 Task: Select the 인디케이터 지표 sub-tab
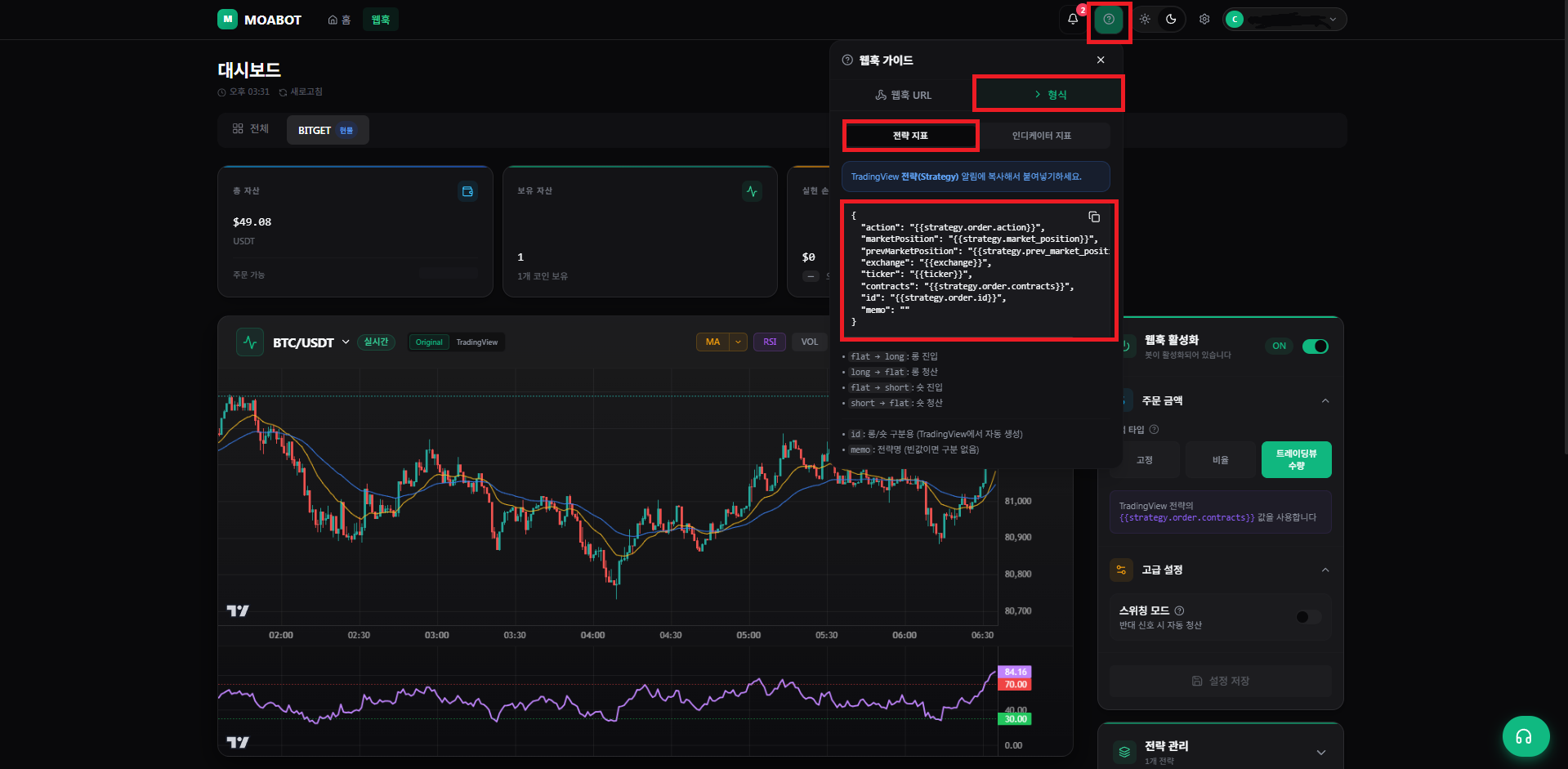[1042, 136]
